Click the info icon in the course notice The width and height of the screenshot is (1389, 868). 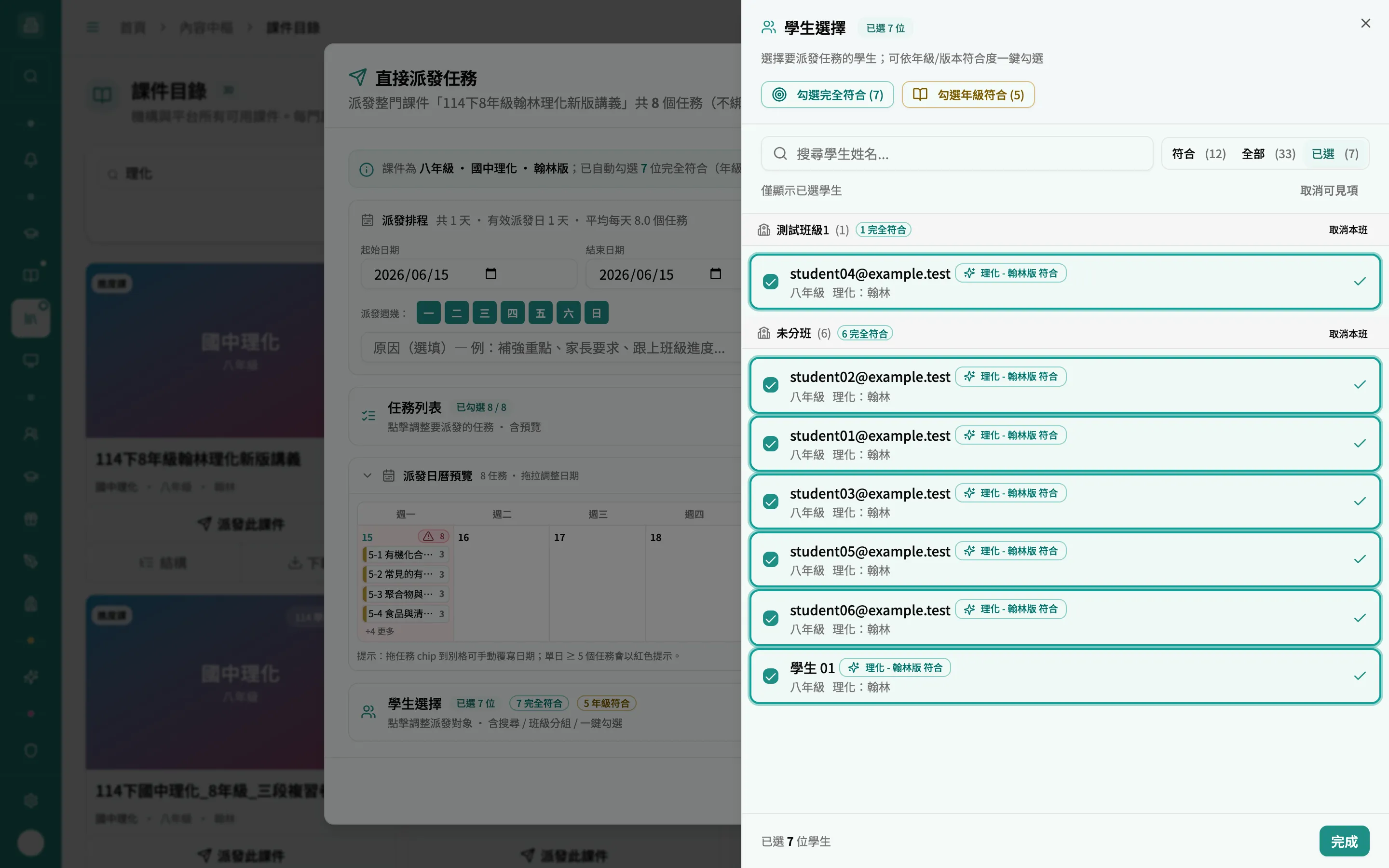pyautogui.click(x=366, y=169)
